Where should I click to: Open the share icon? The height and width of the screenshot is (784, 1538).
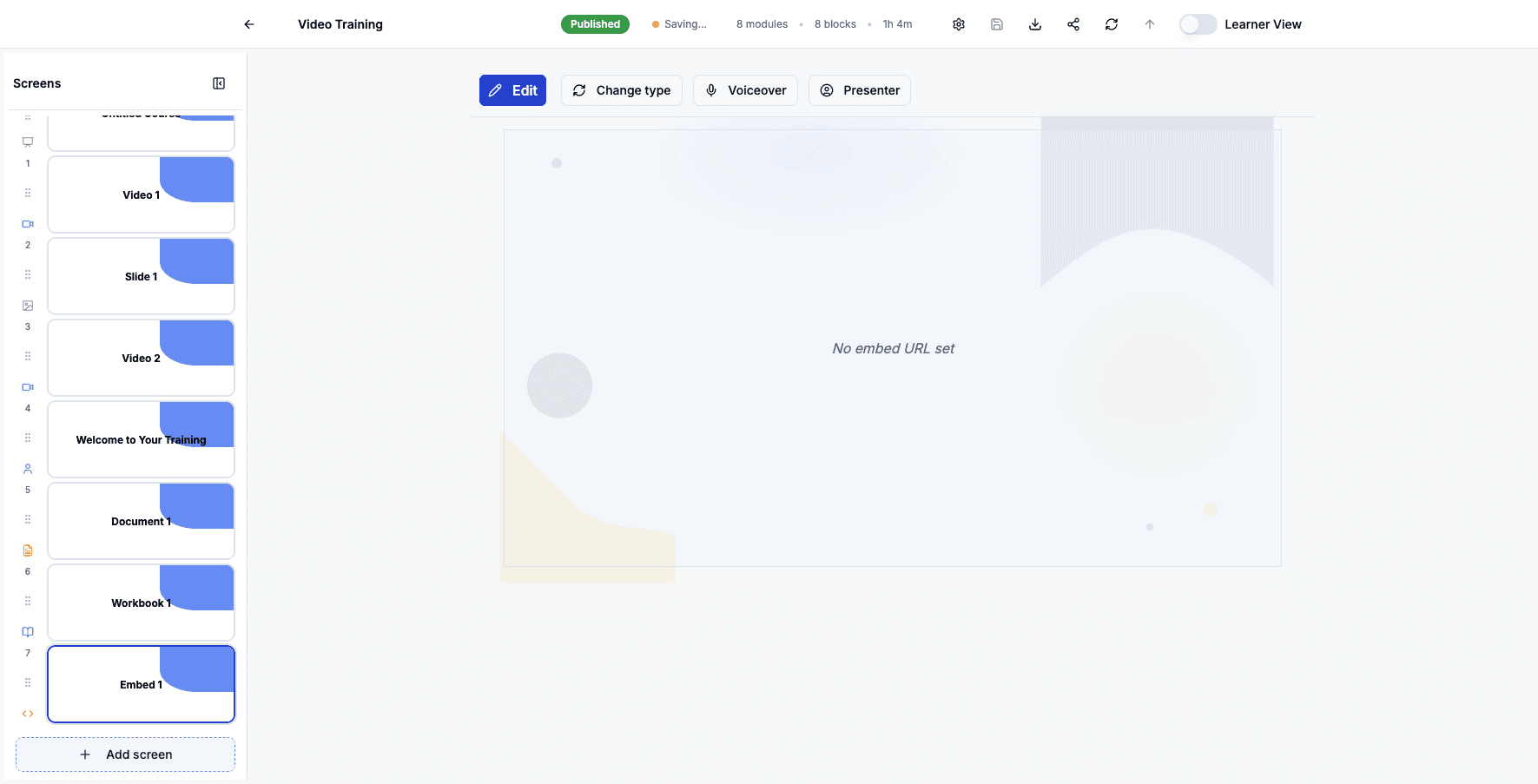tap(1073, 24)
